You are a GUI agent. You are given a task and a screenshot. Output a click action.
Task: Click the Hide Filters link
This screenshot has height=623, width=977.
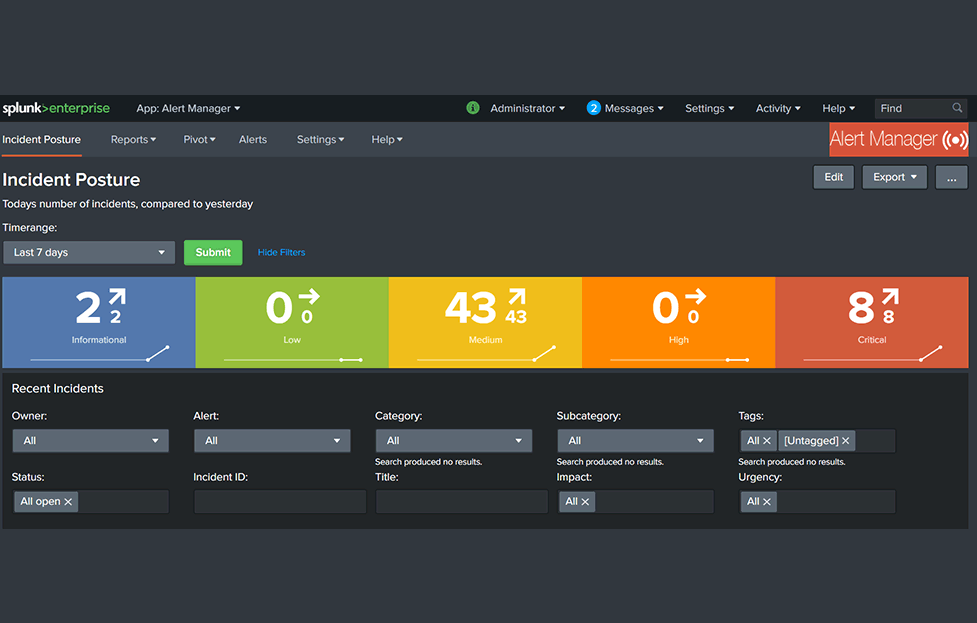click(x=282, y=252)
